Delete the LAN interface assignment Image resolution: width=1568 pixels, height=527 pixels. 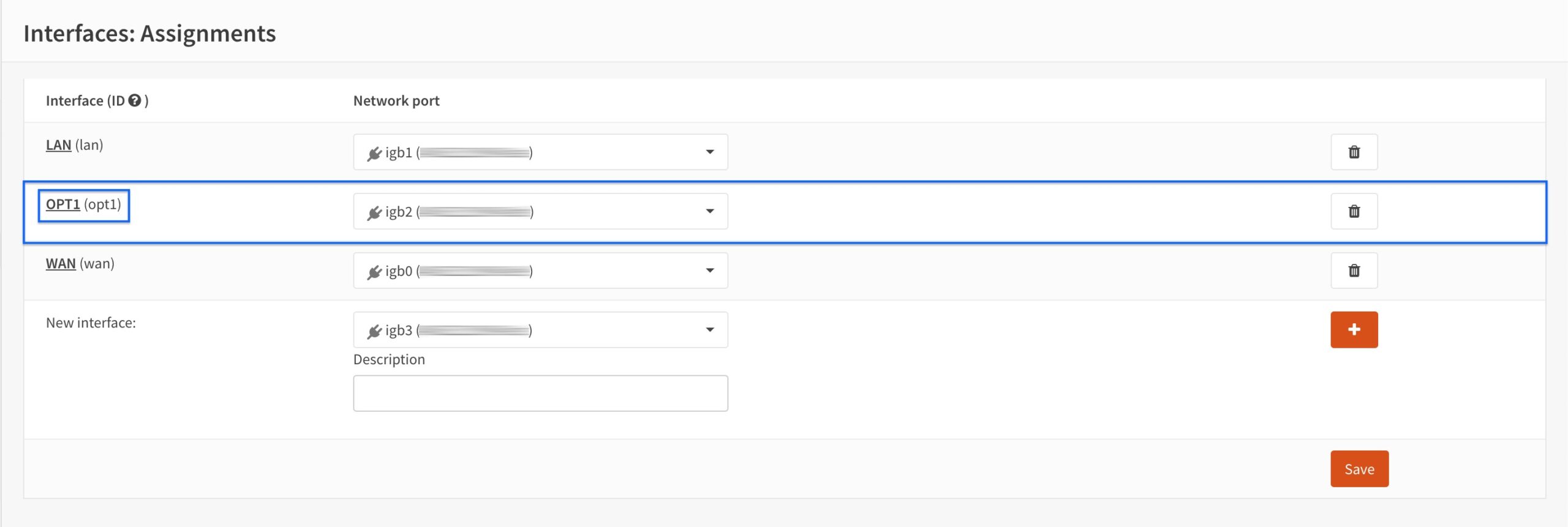click(x=1354, y=152)
